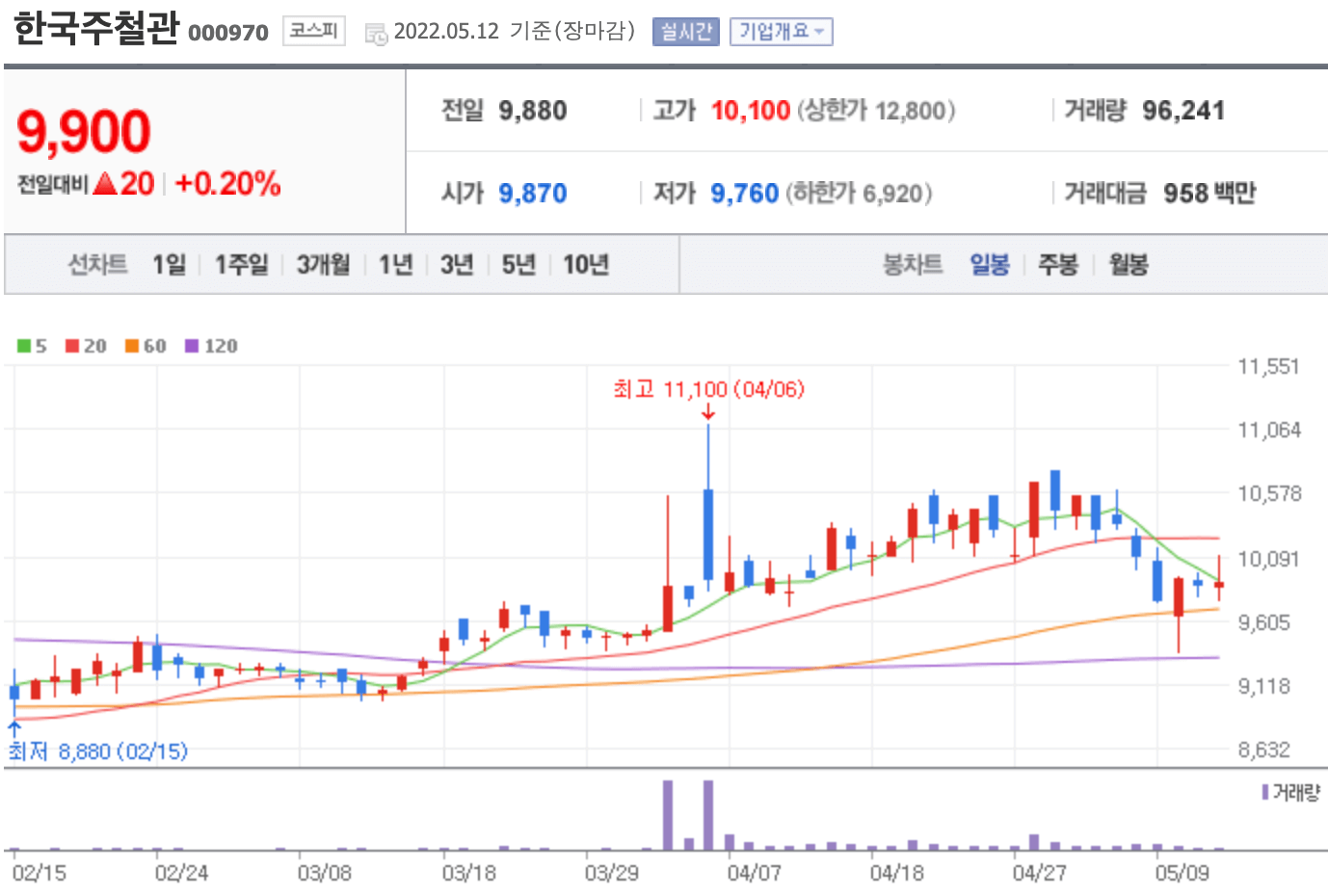Click the 04/18 date axis label

click(x=897, y=873)
